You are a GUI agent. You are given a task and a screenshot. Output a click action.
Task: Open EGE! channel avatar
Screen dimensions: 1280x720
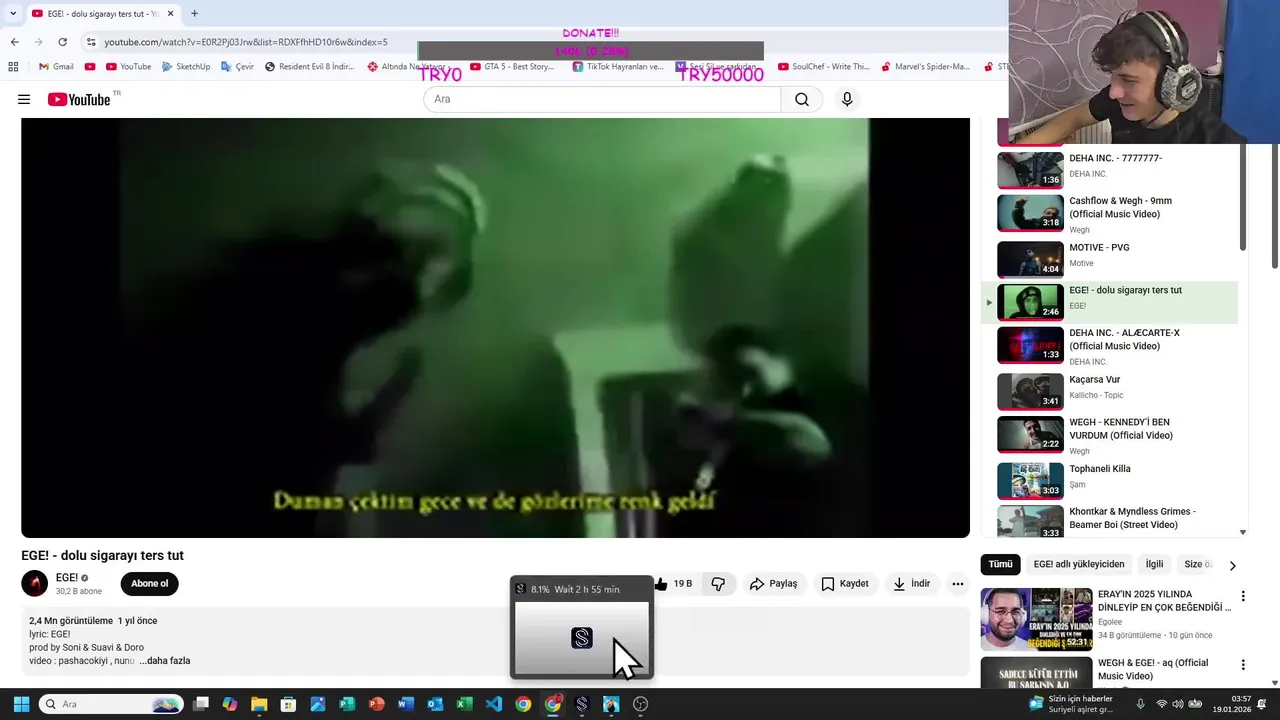35,583
